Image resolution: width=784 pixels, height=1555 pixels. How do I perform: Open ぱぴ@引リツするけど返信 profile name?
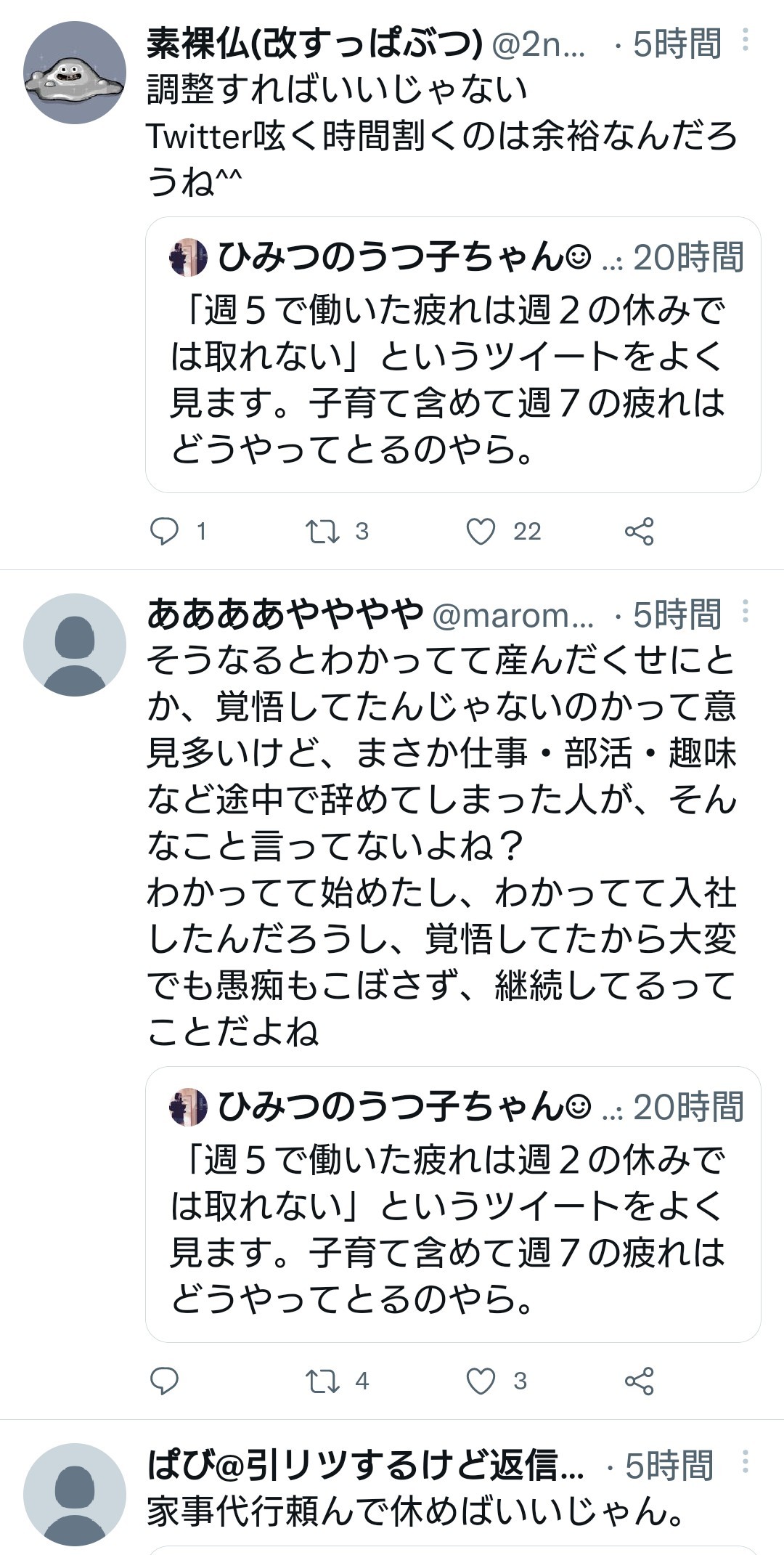coord(365,1465)
